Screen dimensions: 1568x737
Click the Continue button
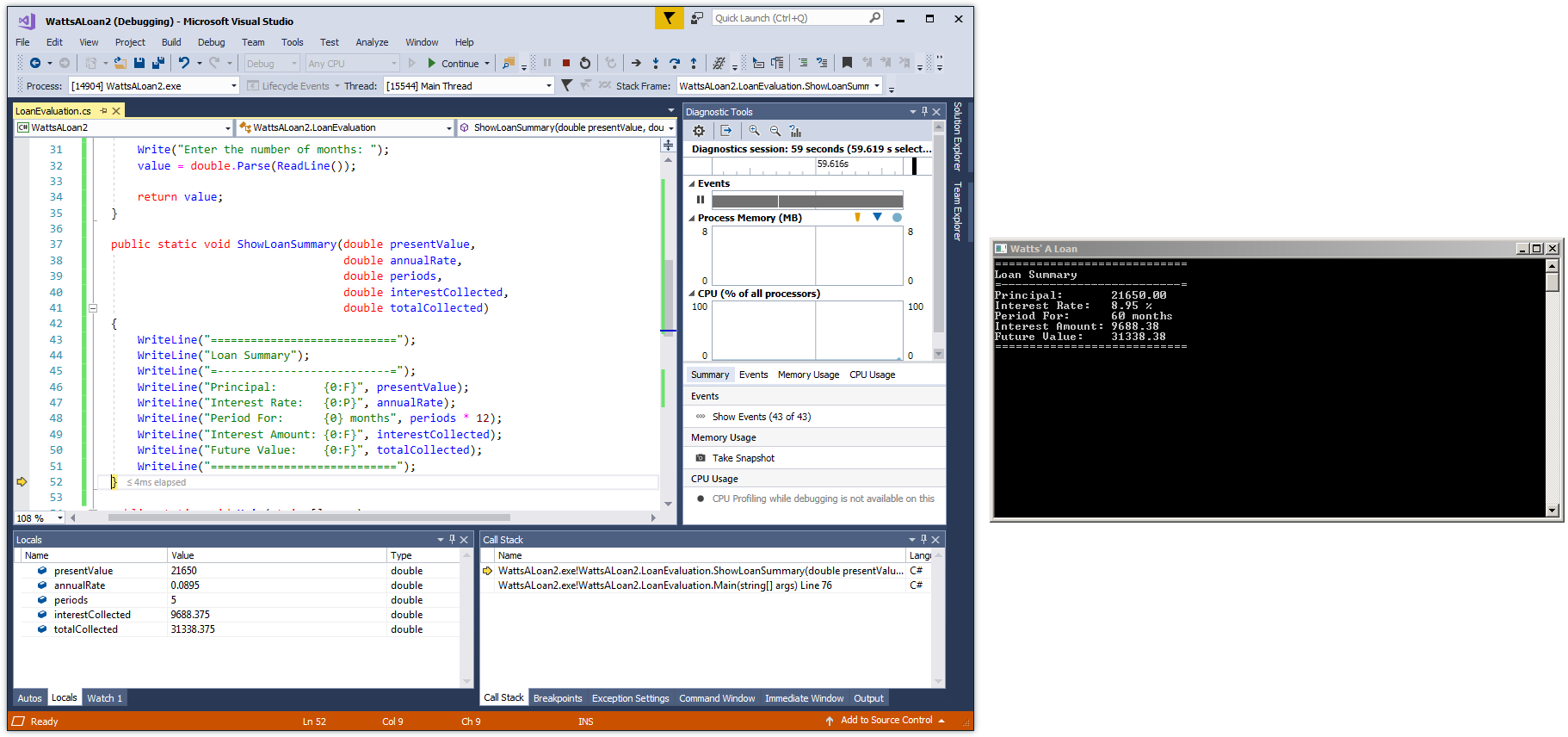click(454, 64)
